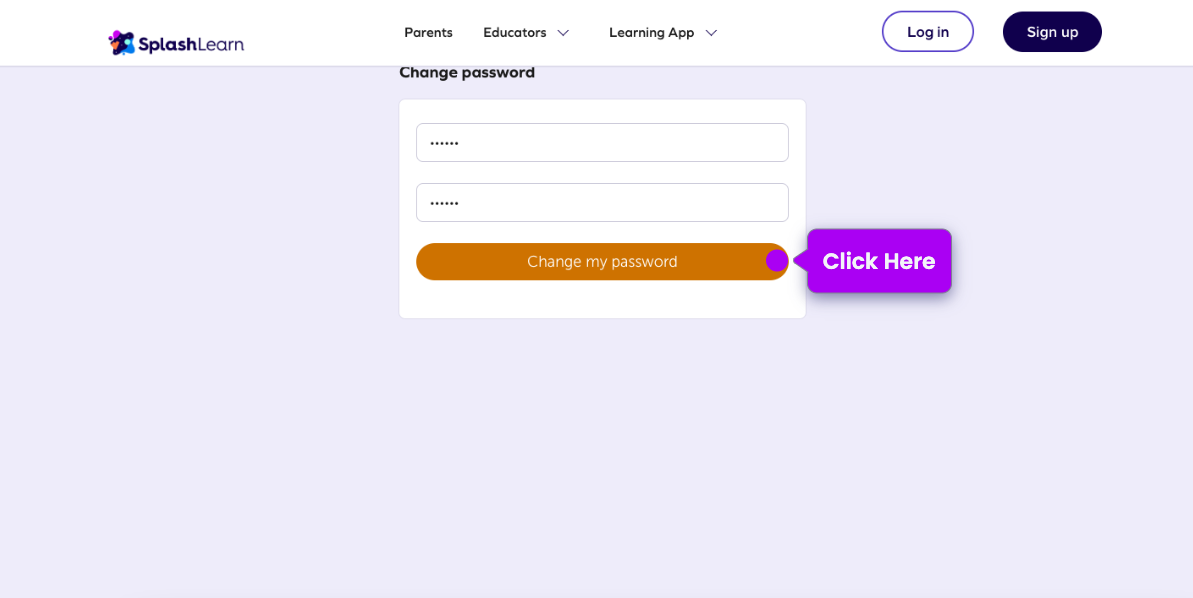1193x598 pixels.
Task: Open the Educators menu
Action: (x=514, y=32)
